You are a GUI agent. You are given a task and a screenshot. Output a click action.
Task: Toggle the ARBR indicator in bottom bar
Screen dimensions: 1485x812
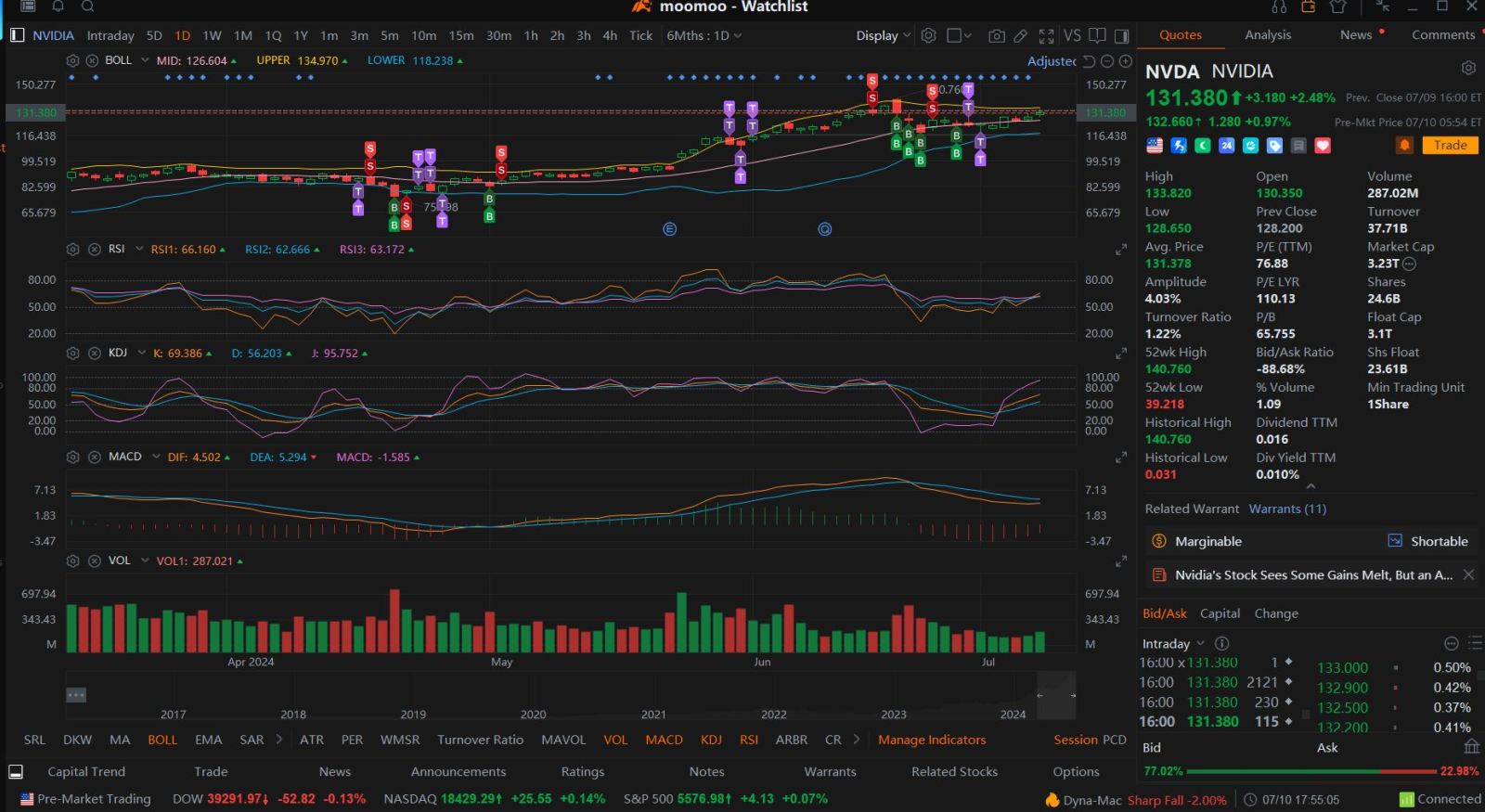pos(792,740)
